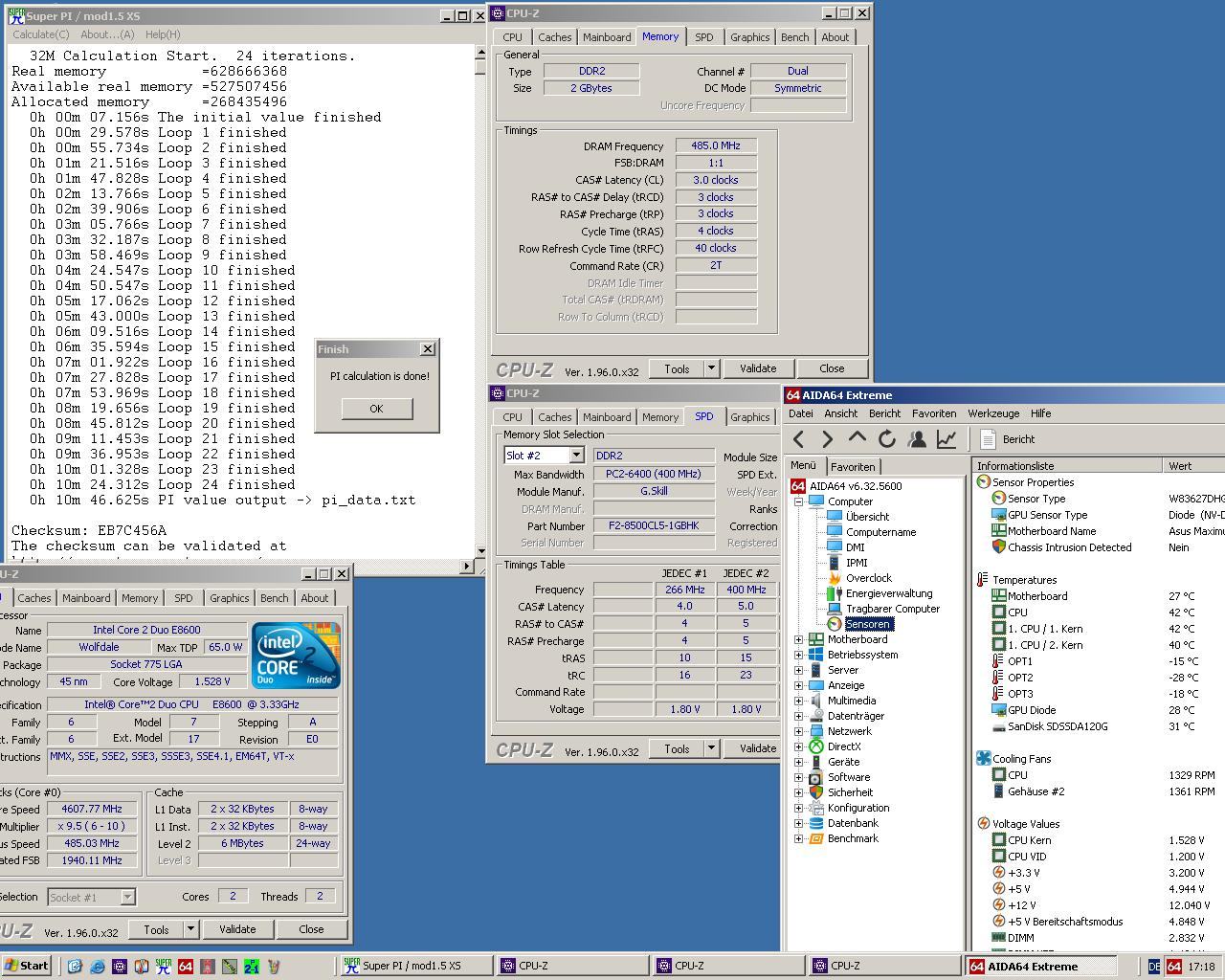
Task: Open Favoriten tab in AIDA64
Action: click(x=853, y=467)
